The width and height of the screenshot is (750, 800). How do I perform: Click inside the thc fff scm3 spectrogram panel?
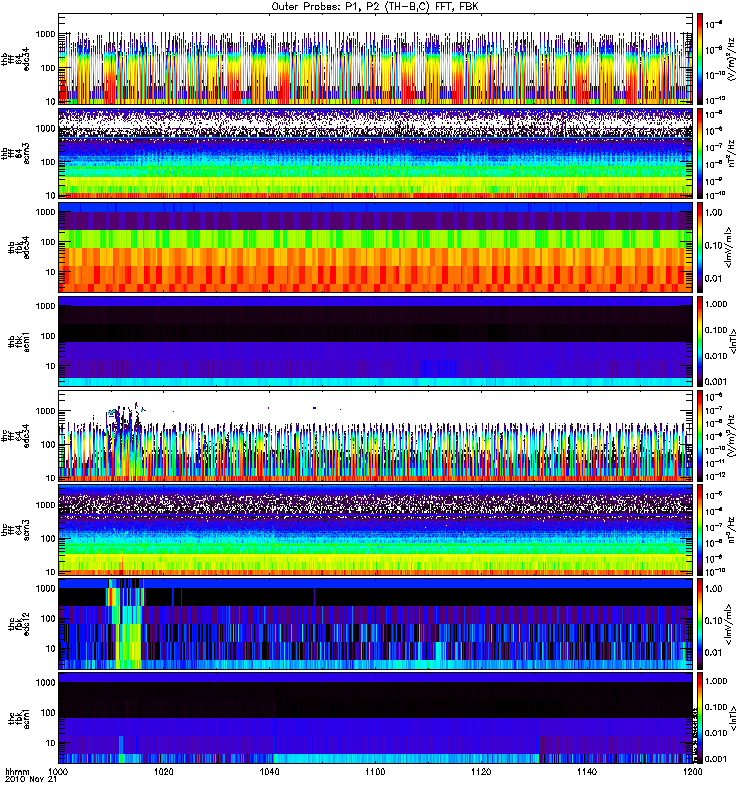point(375,530)
